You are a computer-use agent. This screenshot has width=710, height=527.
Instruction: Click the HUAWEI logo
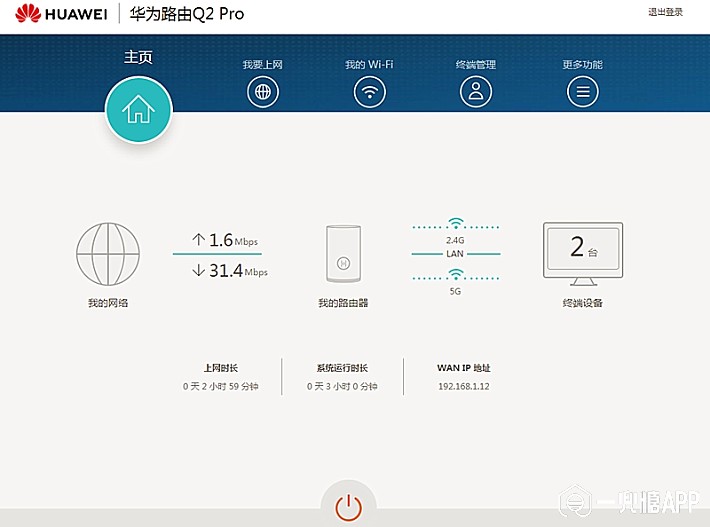tap(62, 14)
